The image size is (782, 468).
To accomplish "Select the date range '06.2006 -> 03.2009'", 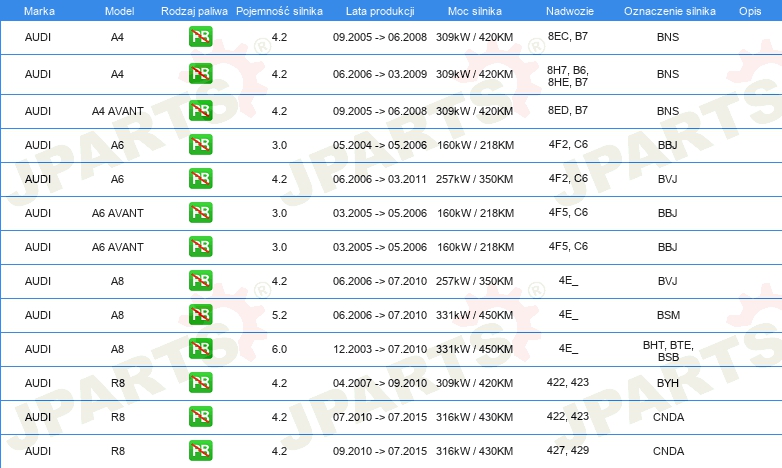I will [380, 74].
